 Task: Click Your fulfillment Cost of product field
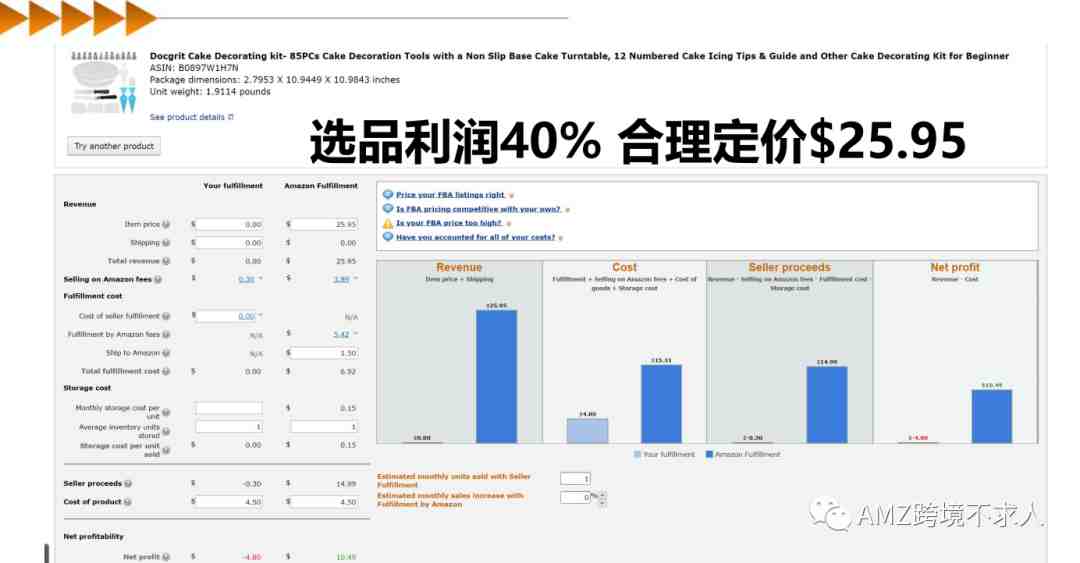tap(229, 502)
